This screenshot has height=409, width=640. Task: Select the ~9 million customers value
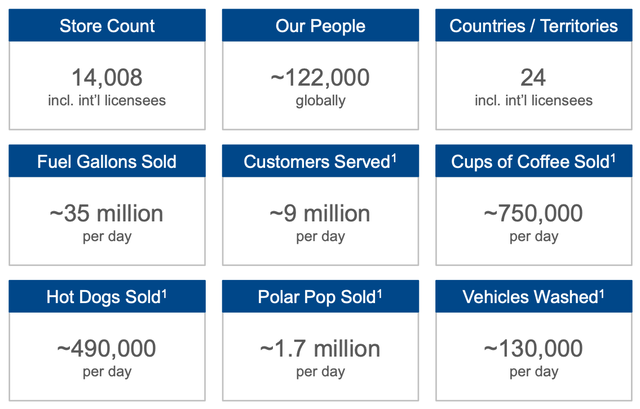[x=320, y=213]
